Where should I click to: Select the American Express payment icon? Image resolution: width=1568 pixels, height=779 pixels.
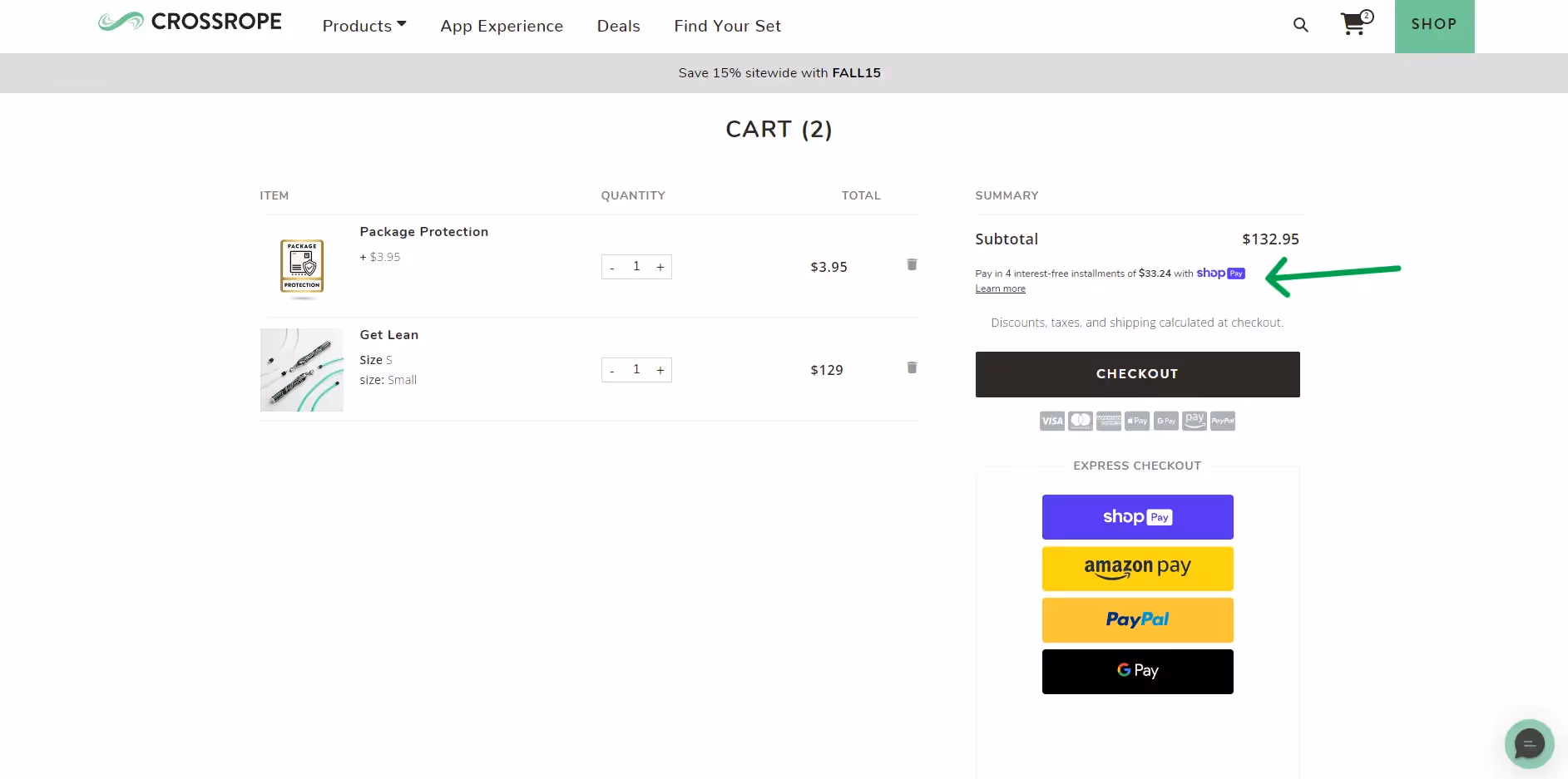click(1109, 421)
